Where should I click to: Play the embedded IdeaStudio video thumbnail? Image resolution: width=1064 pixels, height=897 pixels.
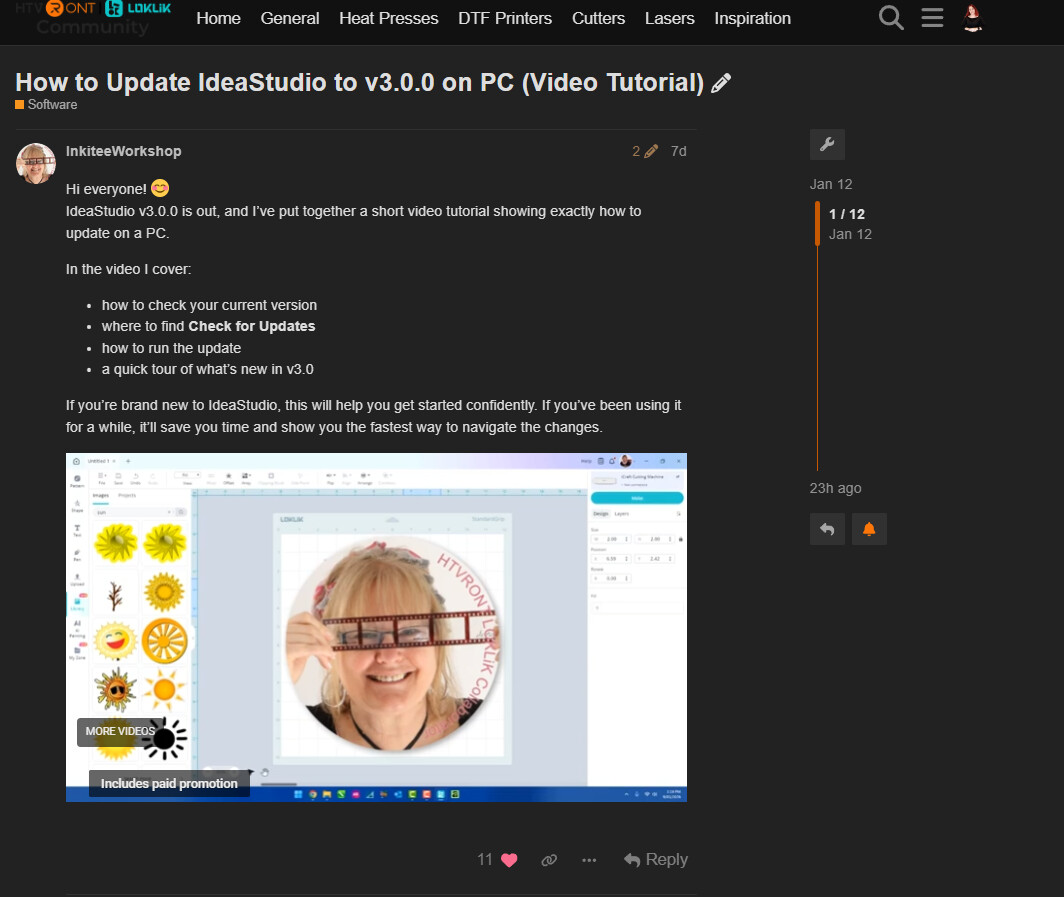coord(376,627)
